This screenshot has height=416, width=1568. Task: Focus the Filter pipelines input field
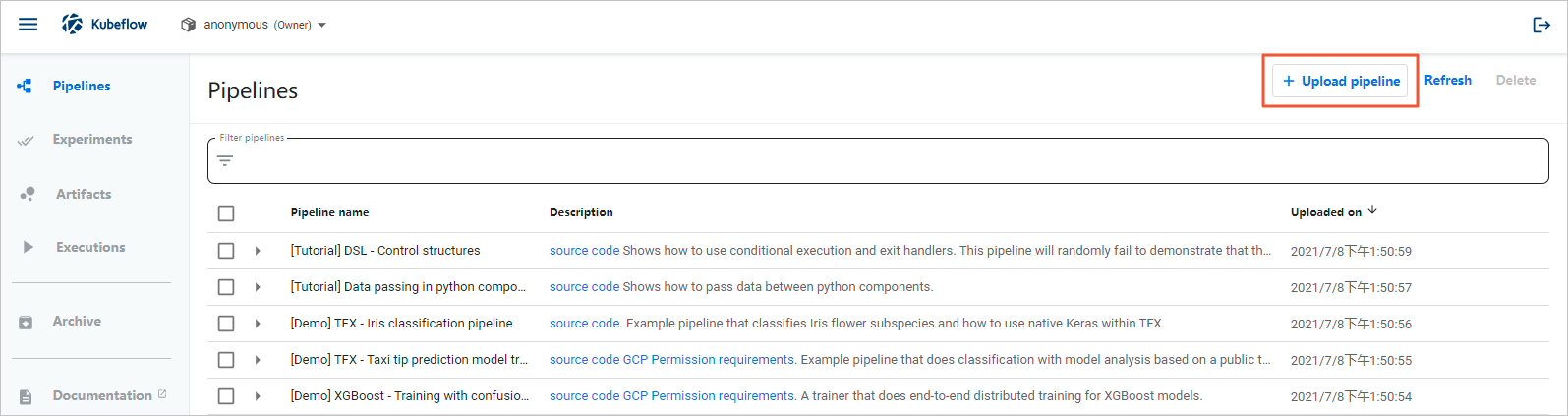coord(885,161)
